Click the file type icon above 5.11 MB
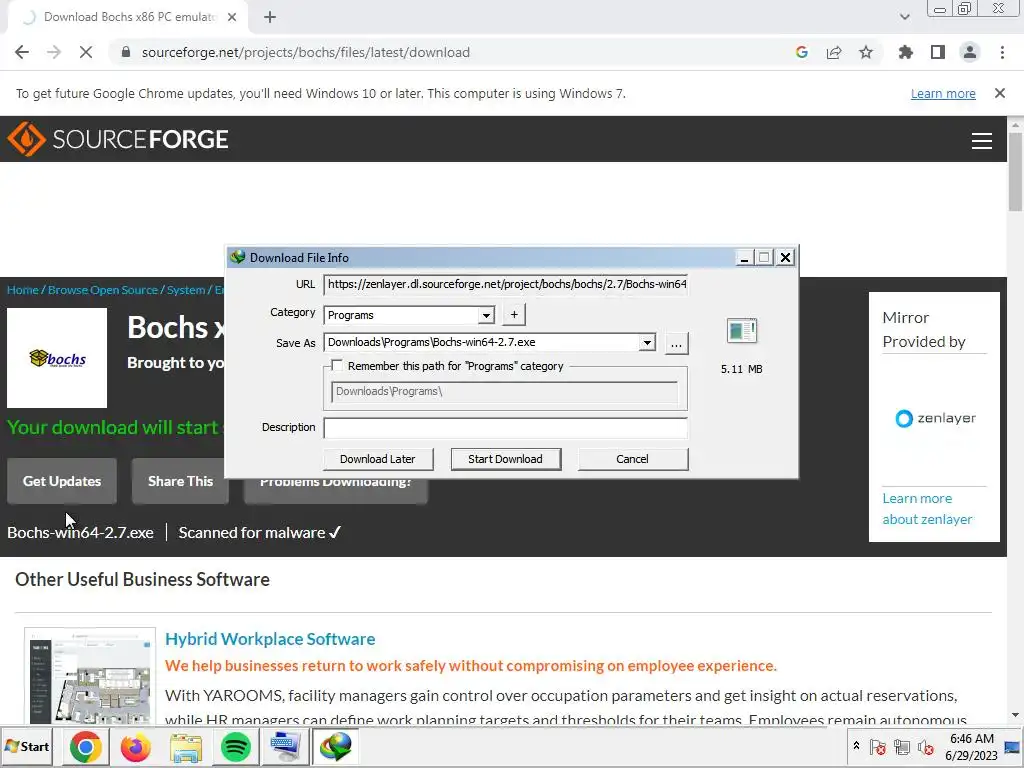Image resolution: width=1024 pixels, height=768 pixels. point(741,330)
